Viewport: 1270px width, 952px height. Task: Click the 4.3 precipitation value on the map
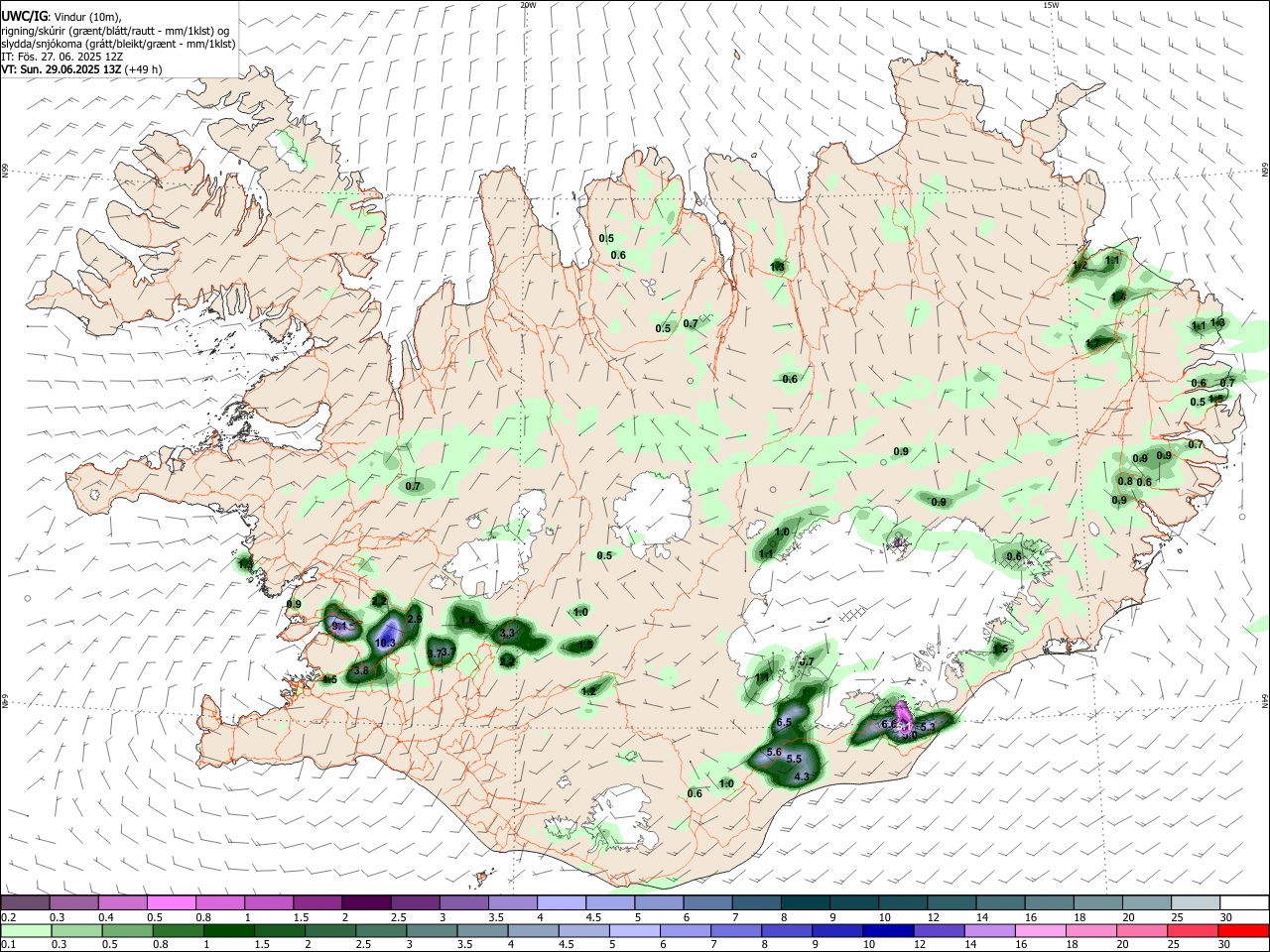[804, 776]
